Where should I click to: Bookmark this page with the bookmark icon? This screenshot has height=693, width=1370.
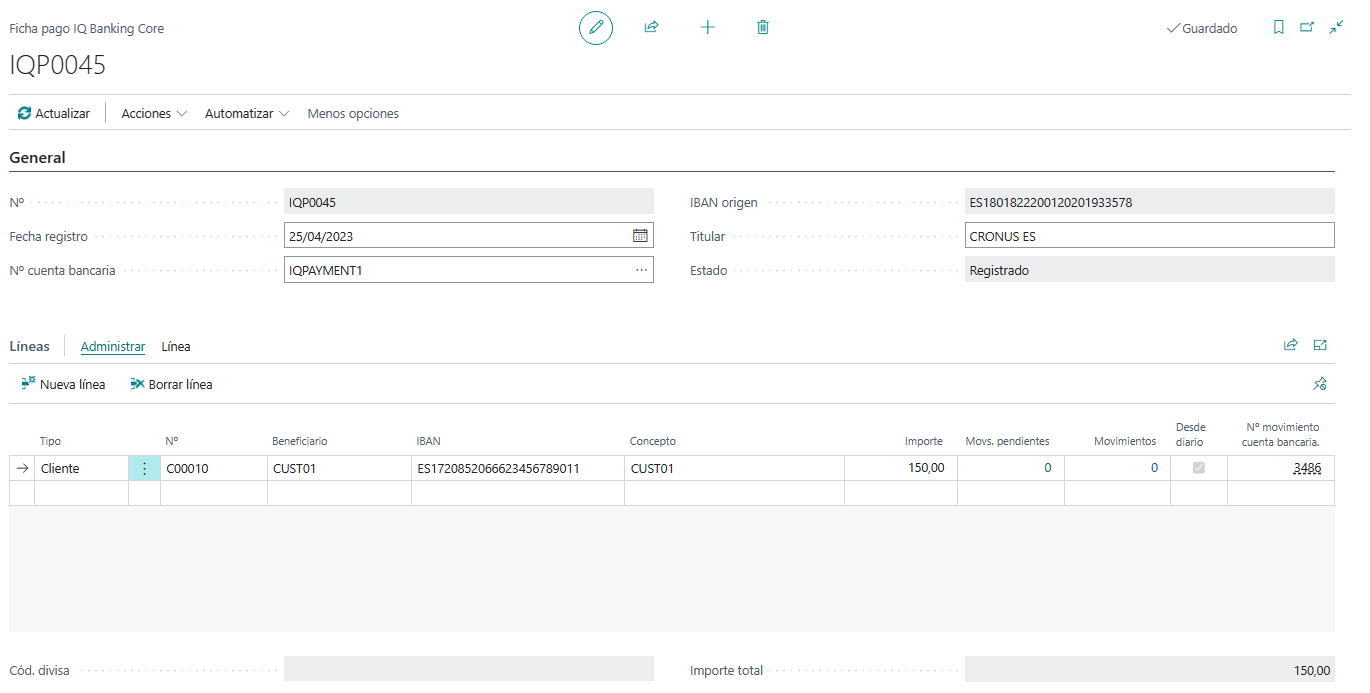pyautogui.click(x=1279, y=28)
